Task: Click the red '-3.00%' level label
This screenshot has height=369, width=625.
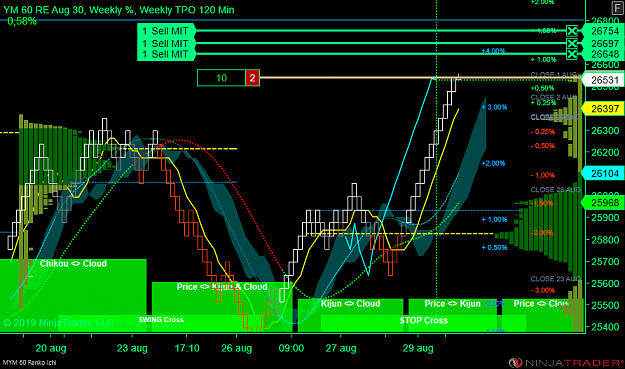Action: (542, 290)
